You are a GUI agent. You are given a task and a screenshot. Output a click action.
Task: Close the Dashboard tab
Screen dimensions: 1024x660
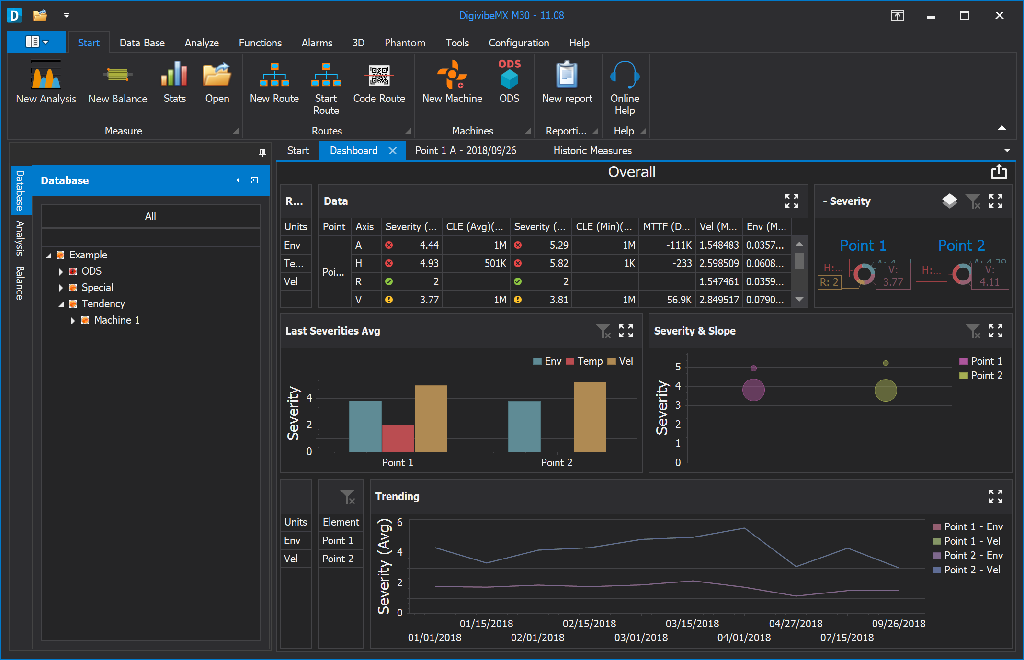(392, 151)
